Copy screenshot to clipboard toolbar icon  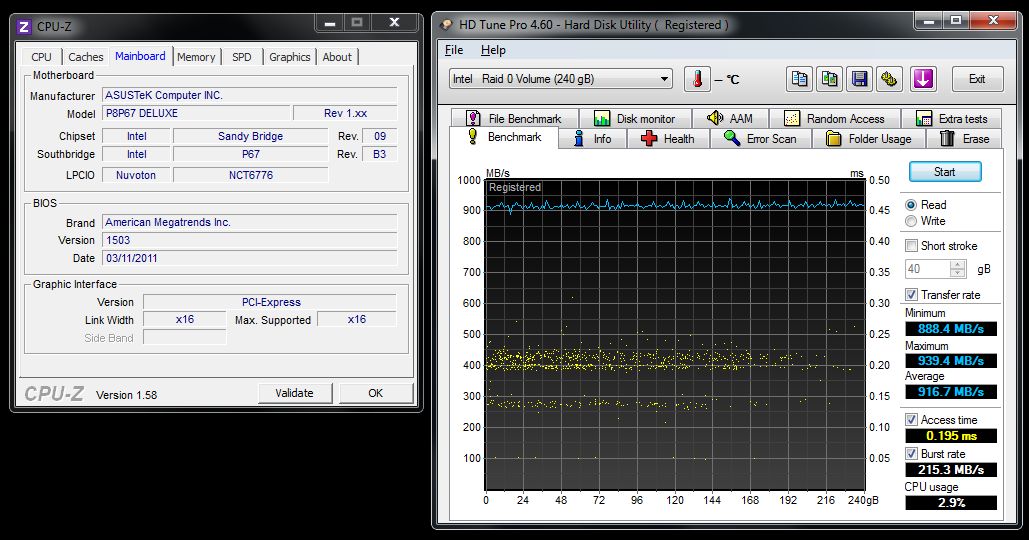pos(830,79)
